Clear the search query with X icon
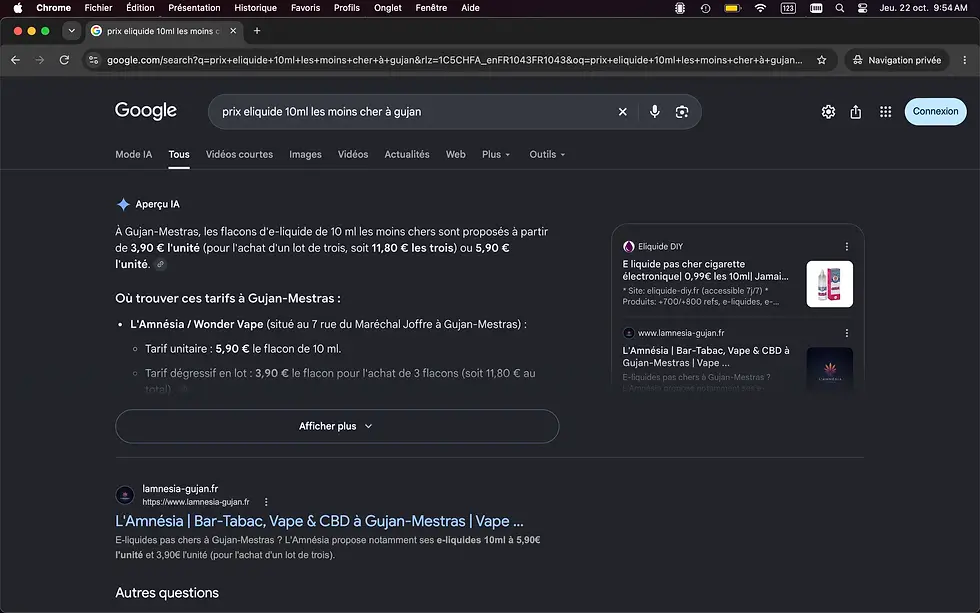Image resolution: width=980 pixels, height=613 pixels. pos(622,112)
